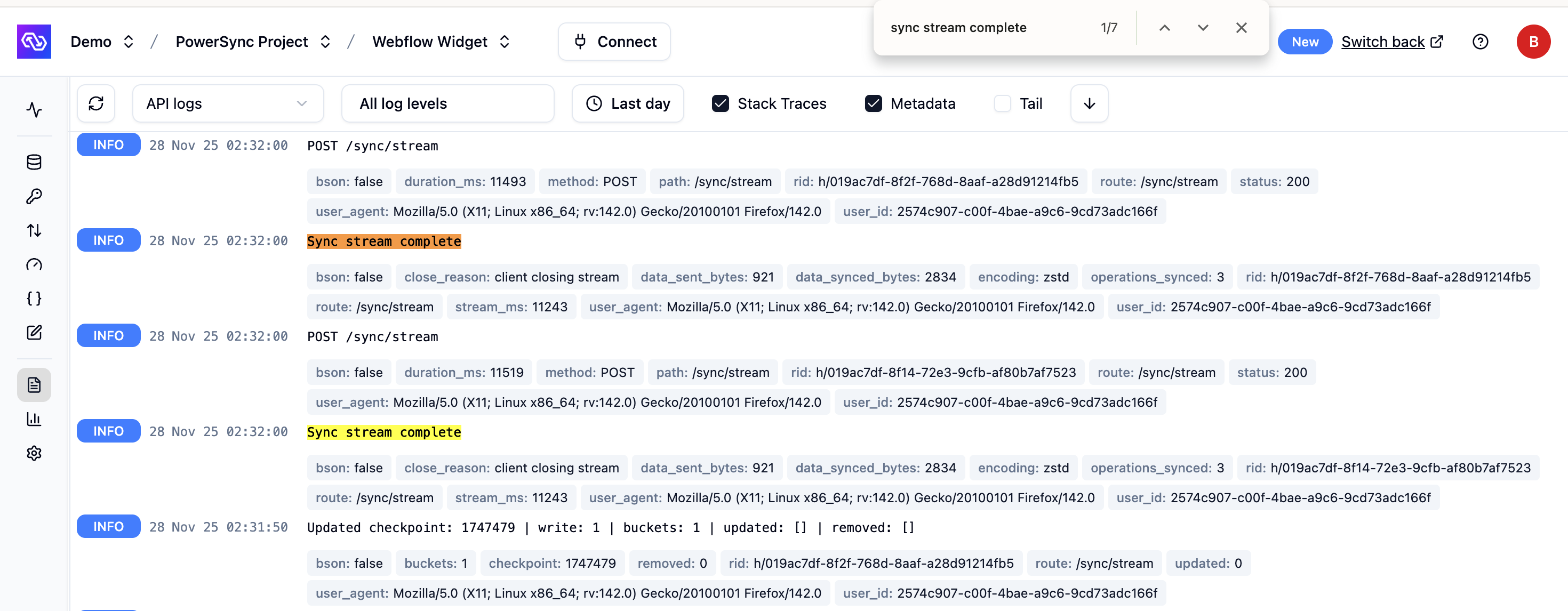Viewport: 1568px width, 611px height.
Task: Open the settings gear sidebar icon
Action: 34,453
